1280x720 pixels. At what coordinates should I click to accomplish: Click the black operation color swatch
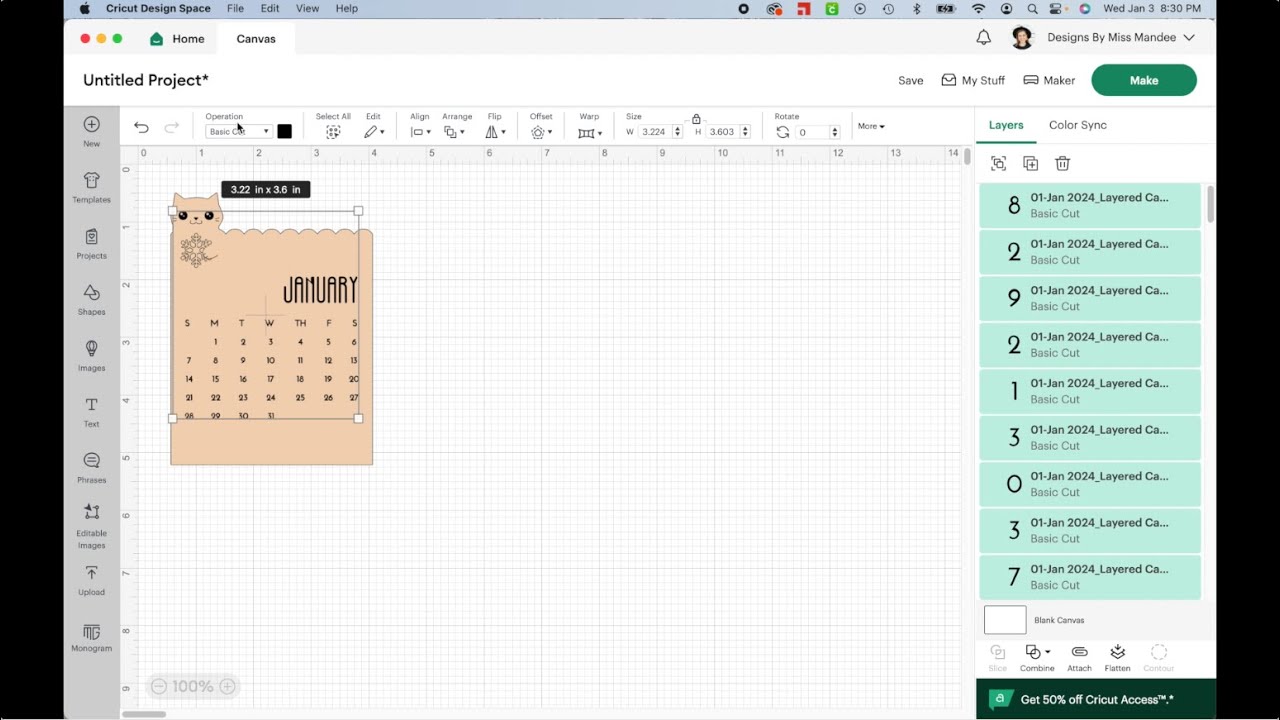284,132
